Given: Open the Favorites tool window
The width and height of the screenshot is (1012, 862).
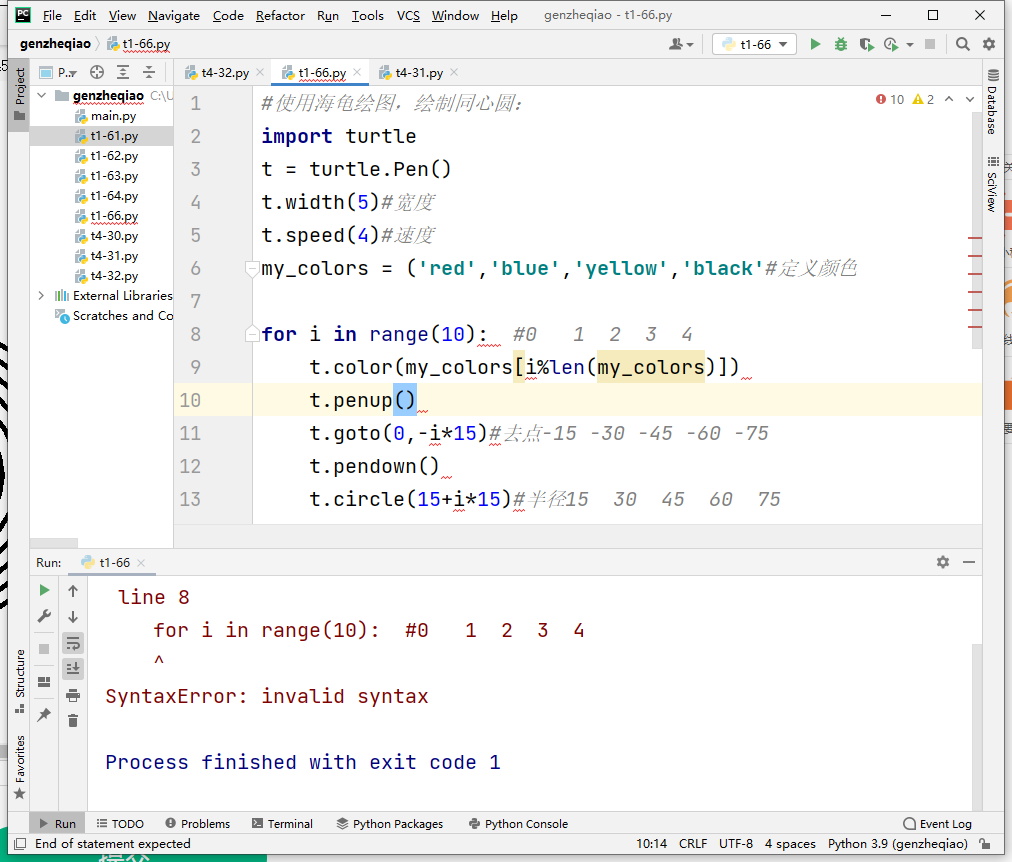Looking at the screenshot, I should [x=20, y=767].
